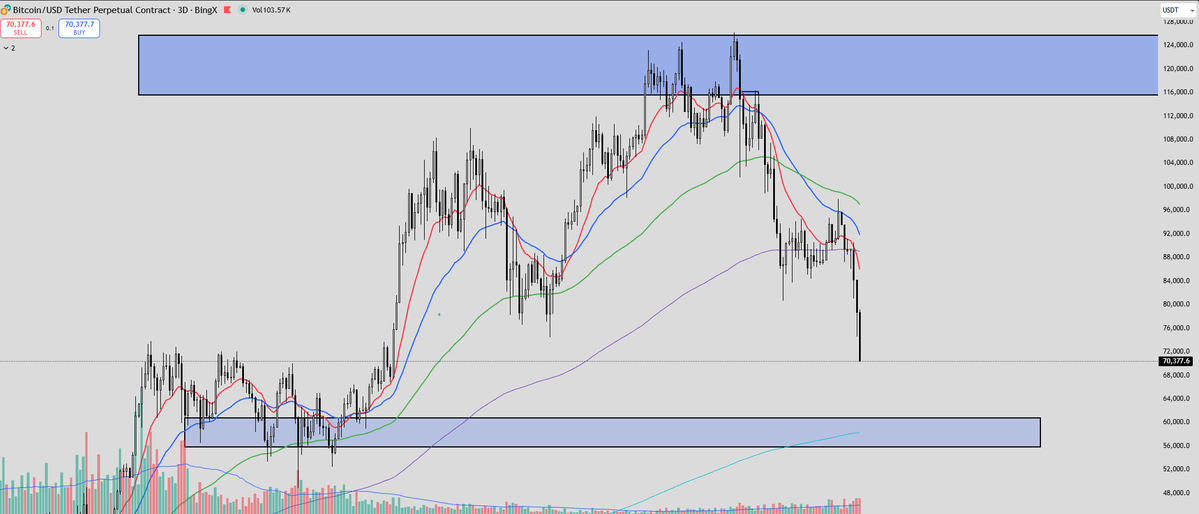
Task: Click the current price label 70,377.6 on price axis
Action: pyautogui.click(x=1175, y=361)
